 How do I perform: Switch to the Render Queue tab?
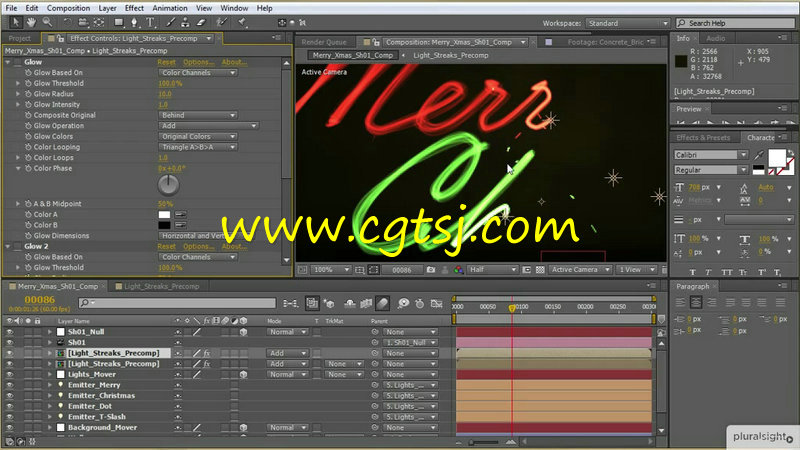coord(323,42)
